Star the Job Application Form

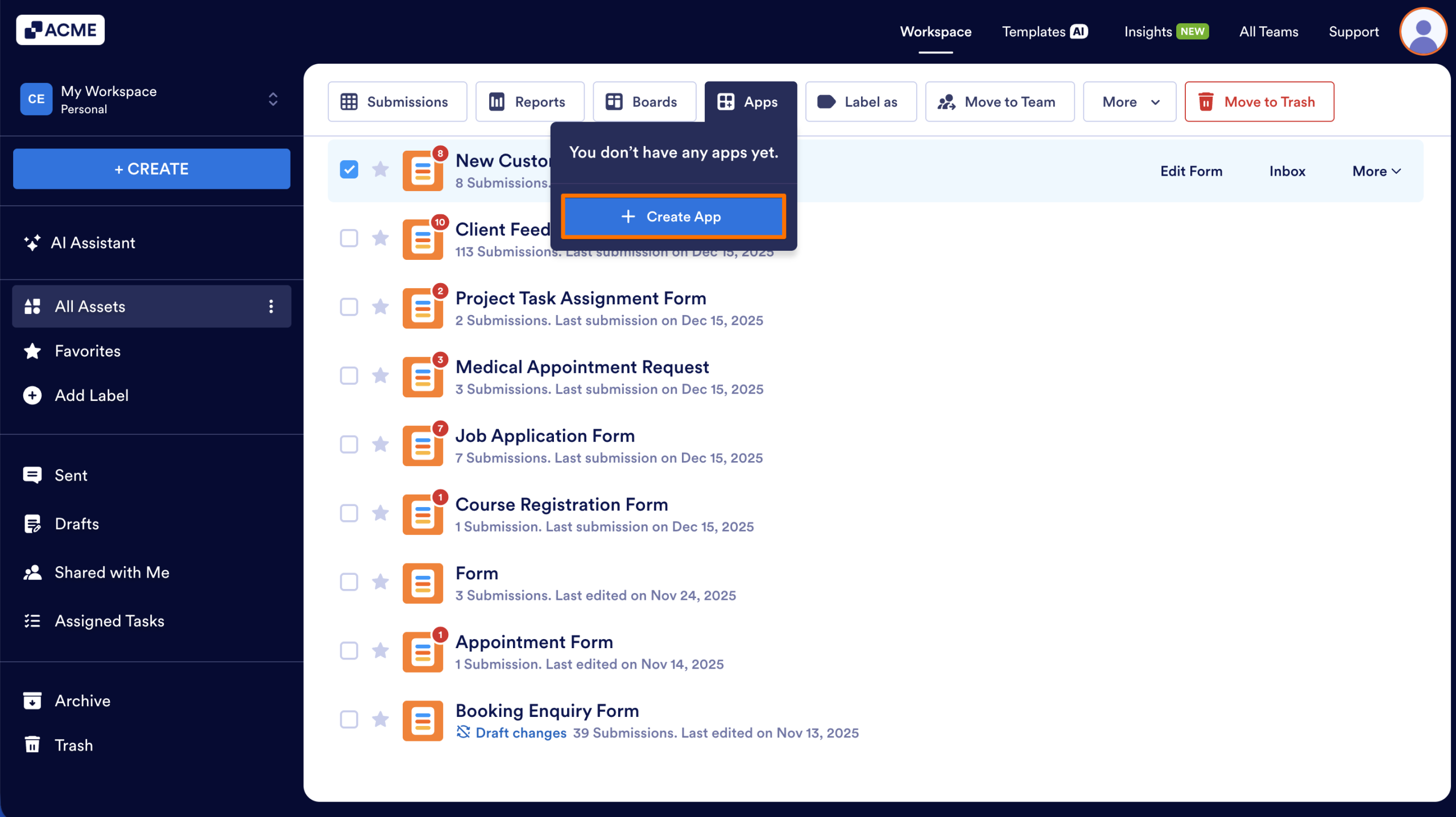[380, 444]
